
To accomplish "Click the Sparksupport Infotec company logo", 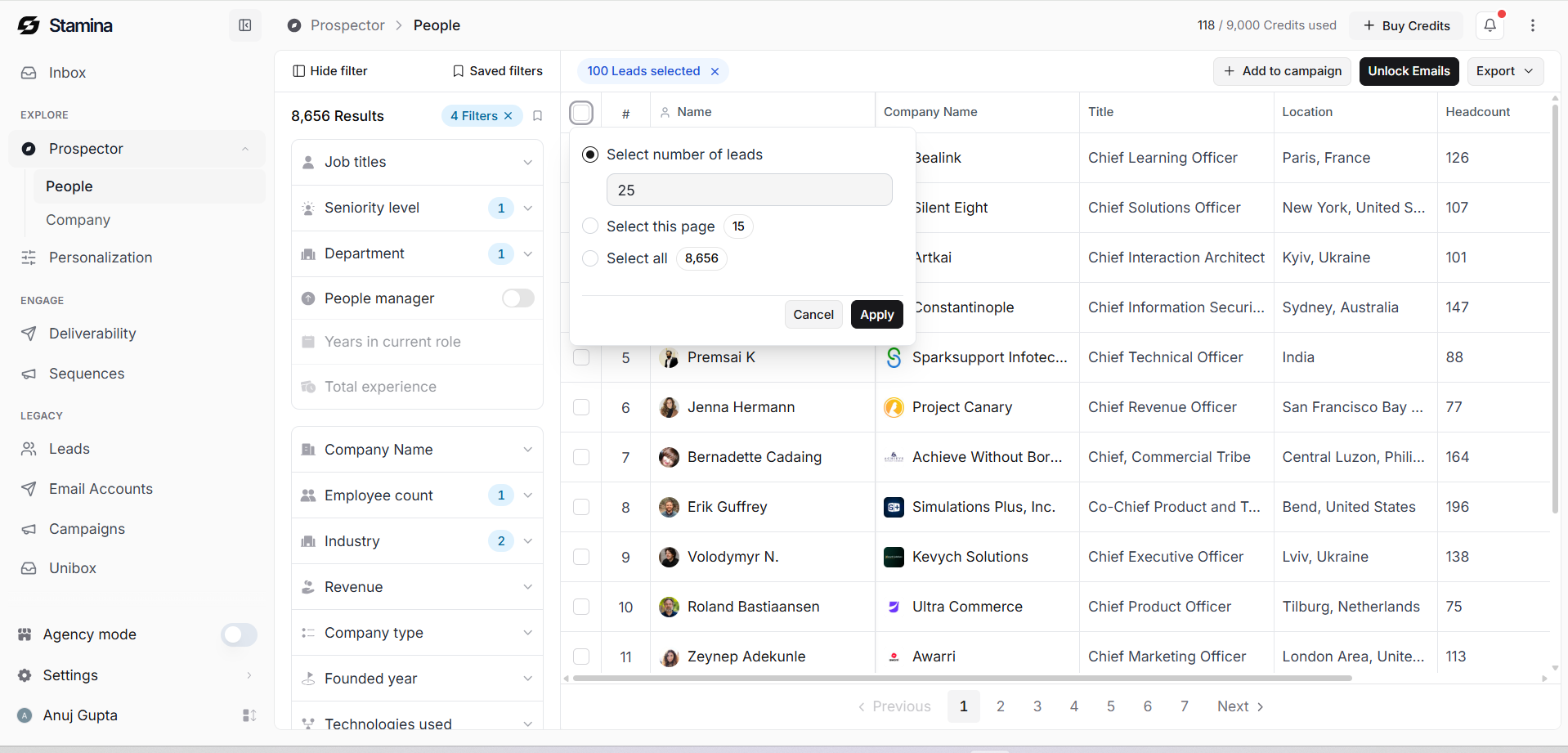I will [x=894, y=357].
